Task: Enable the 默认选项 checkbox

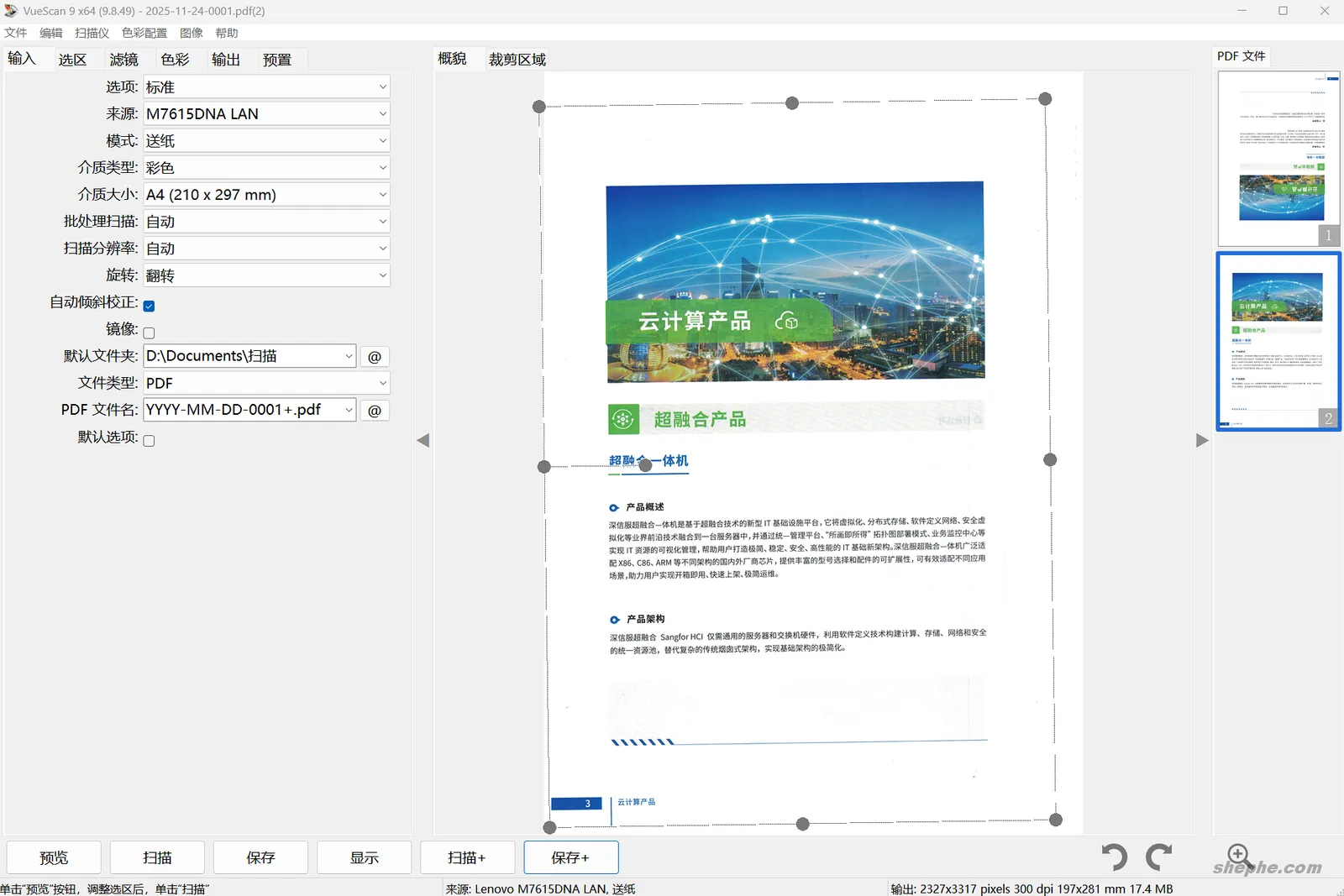Action: [148, 439]
